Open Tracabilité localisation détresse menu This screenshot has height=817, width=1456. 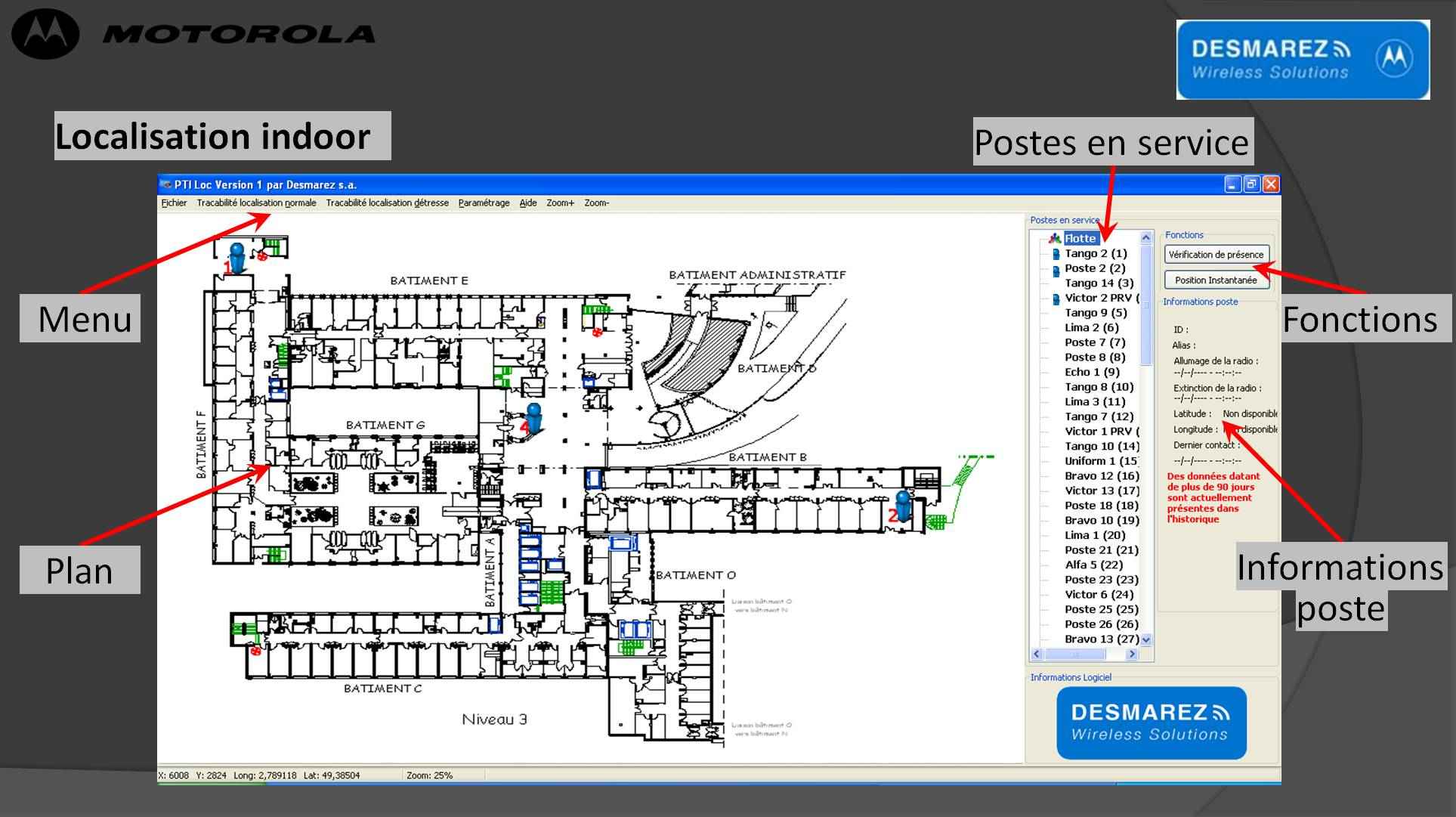click(x=387, y=203)
